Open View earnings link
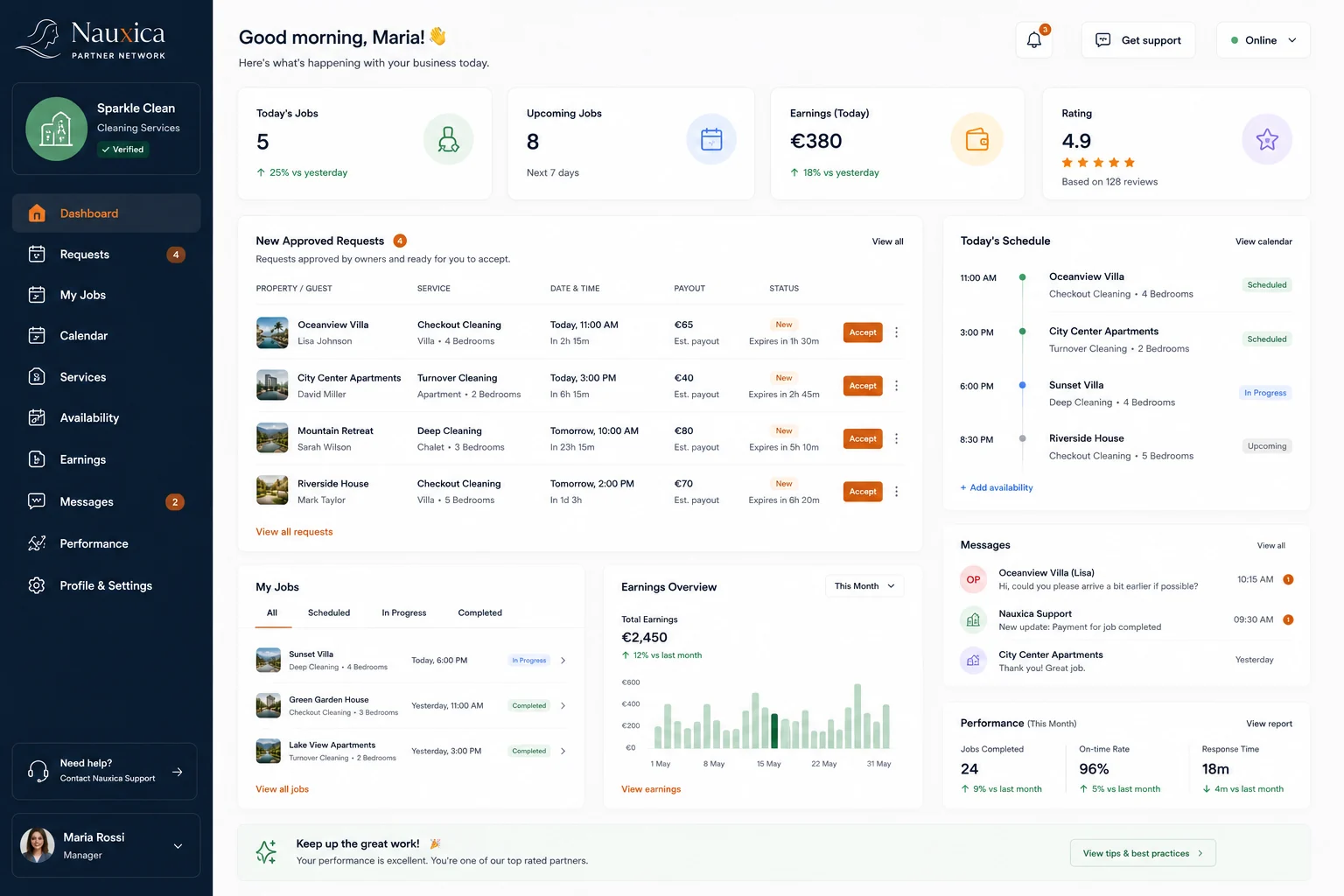1344x896 pixels. [651, 789]
